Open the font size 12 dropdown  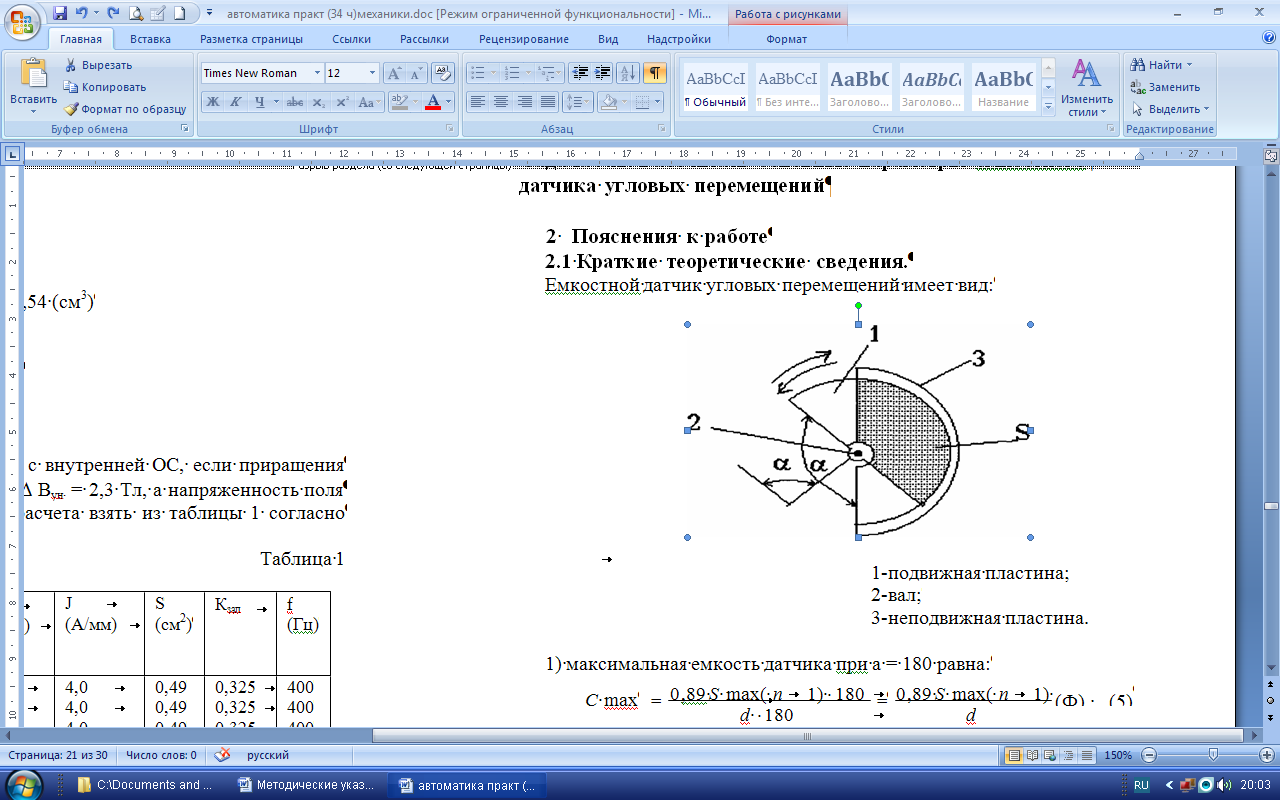pyautogui.click(x=373, y=73)
